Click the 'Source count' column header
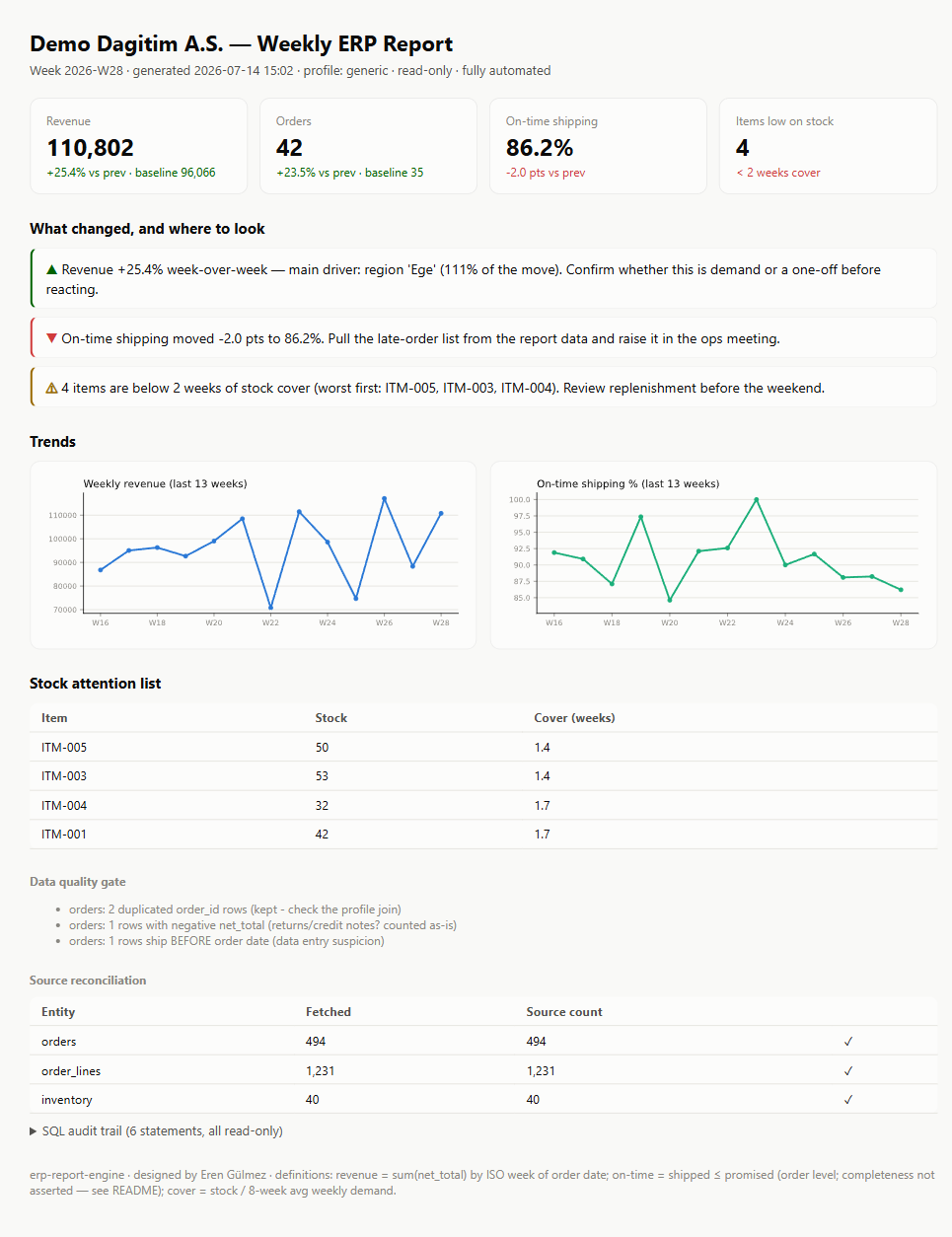The width and height of the screenshot is (952, 1237). 564,1012
